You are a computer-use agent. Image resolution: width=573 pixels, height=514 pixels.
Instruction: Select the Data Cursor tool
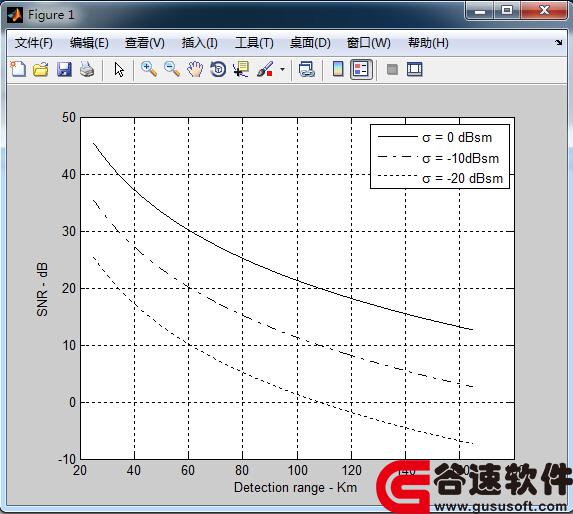[241, 69]
